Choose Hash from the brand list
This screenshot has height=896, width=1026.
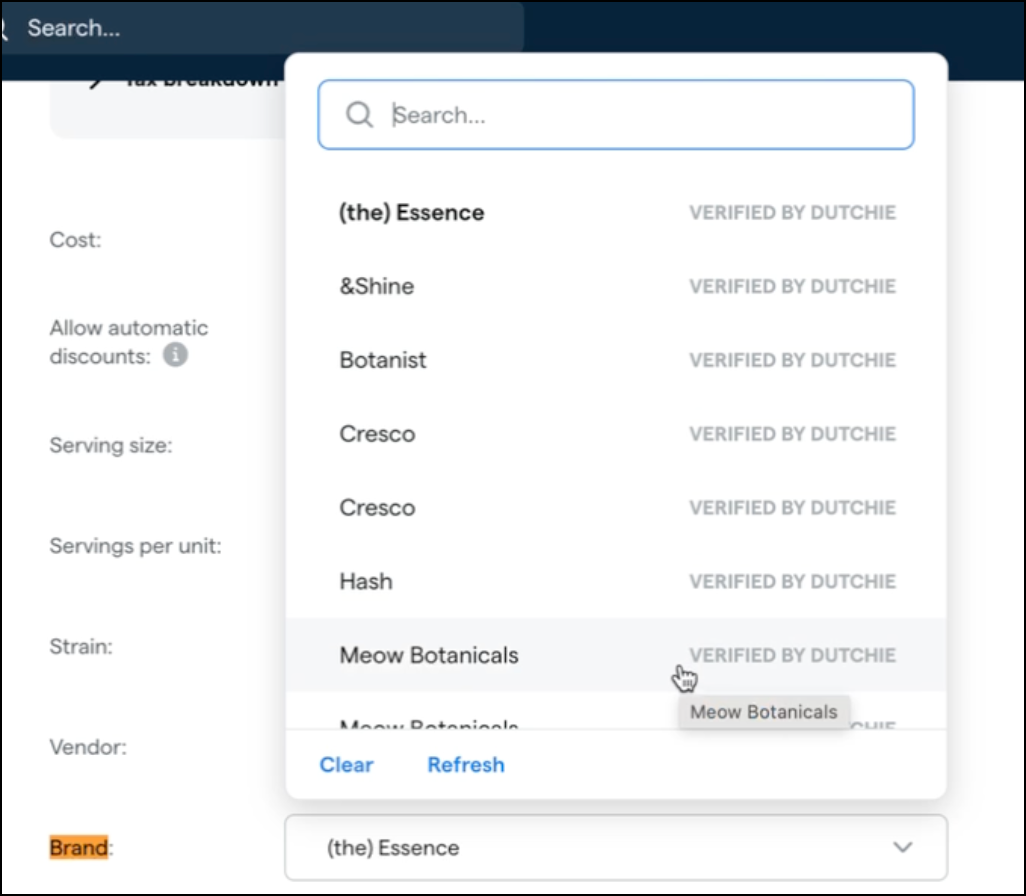tap(616, 581)
